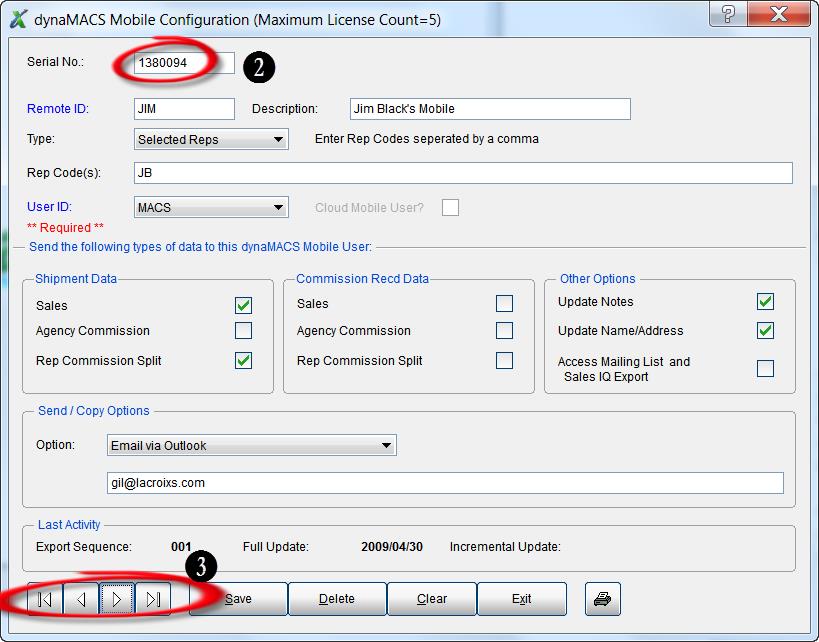Click the ** Required ** text
The image size is (819, 642).
tap(65, 228)
